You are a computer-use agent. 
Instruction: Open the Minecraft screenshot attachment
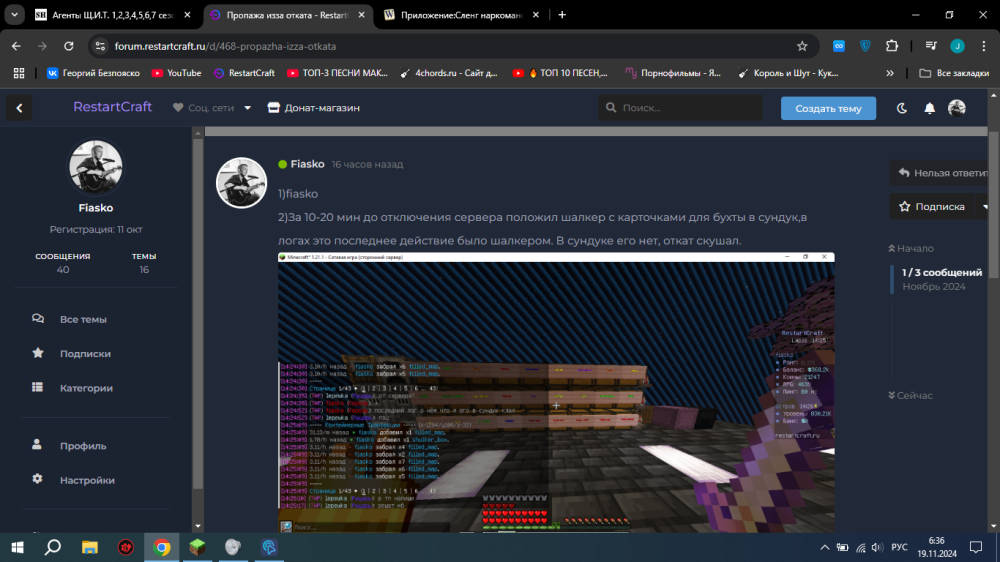tap(556, 392)
